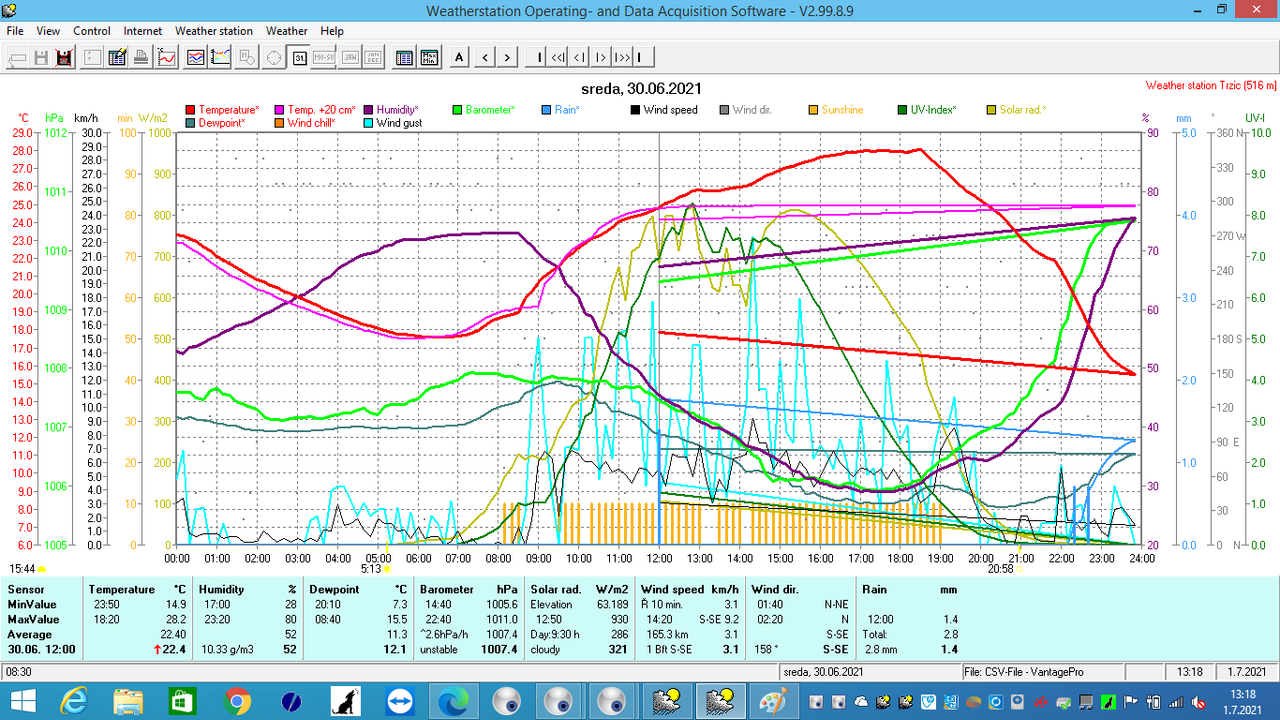Click the save (floppy disk) toolbar icon
Image resolution: width=1280 pixels, height=720 pixels.
click(x=41, y=57)
